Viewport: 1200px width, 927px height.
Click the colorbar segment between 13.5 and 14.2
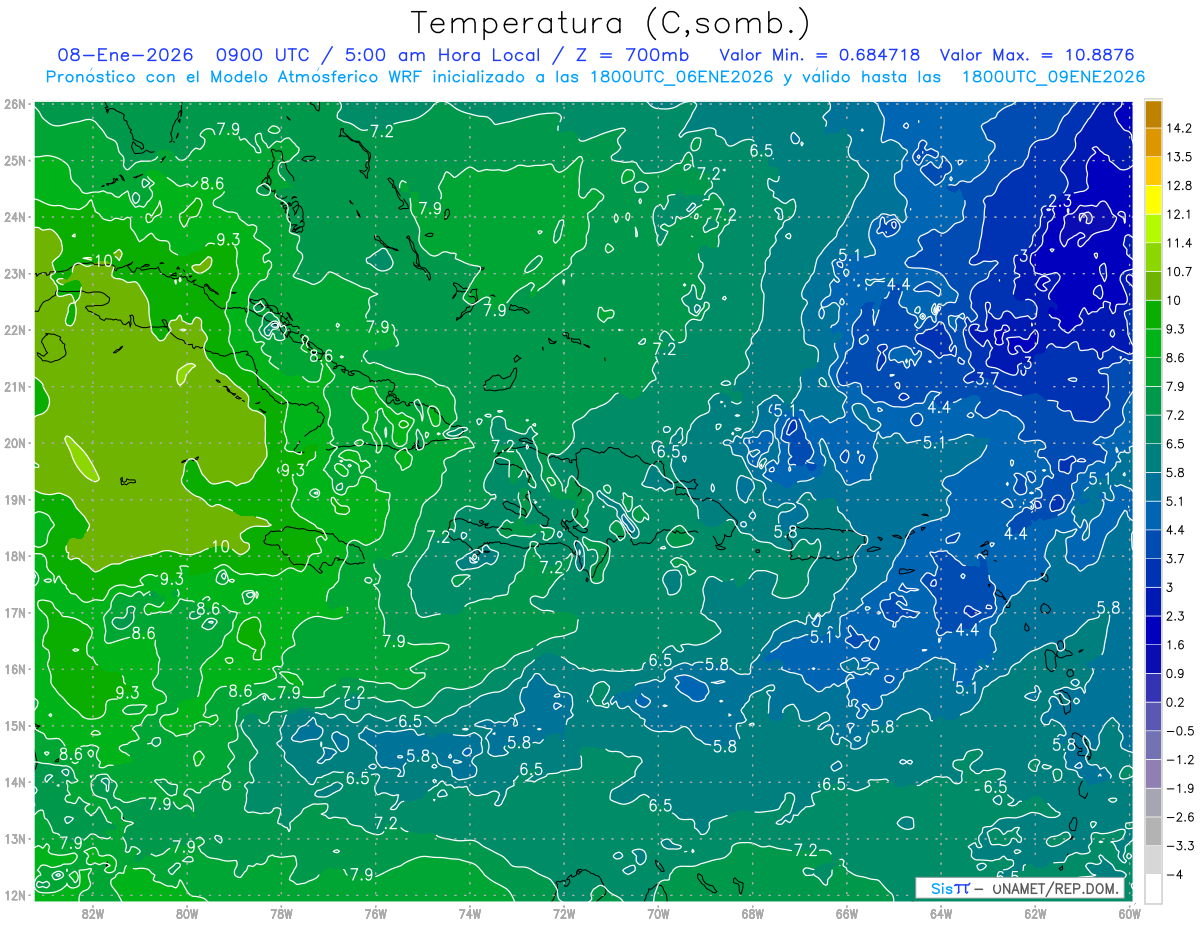pos(1153,143)
